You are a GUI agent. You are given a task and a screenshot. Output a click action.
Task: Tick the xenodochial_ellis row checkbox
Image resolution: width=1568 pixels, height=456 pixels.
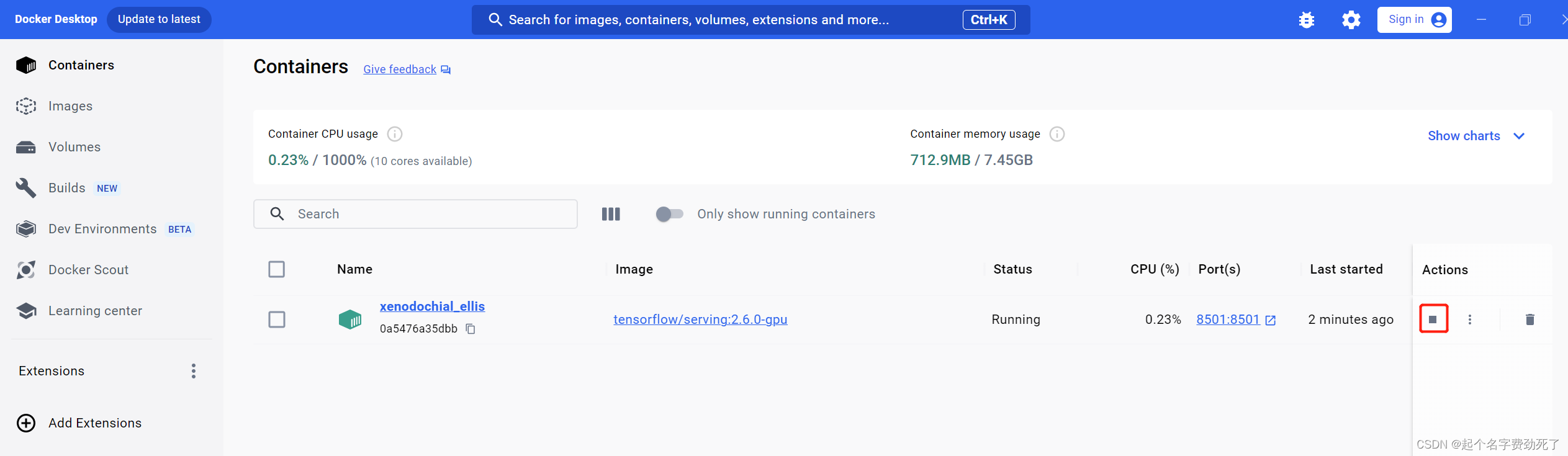click(277, 320)
